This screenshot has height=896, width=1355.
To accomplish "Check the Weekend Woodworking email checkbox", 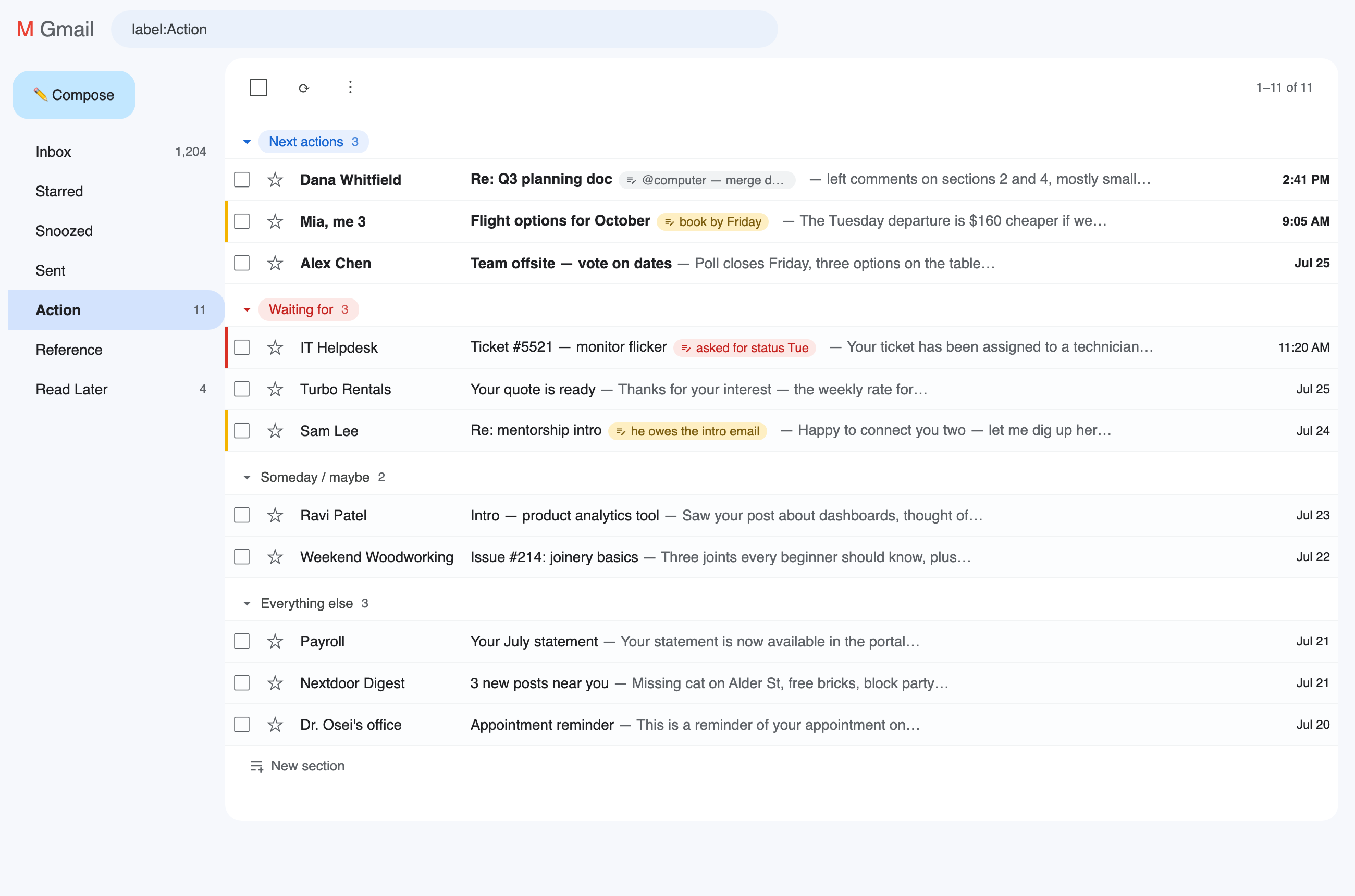I will [x=242, y=557].
